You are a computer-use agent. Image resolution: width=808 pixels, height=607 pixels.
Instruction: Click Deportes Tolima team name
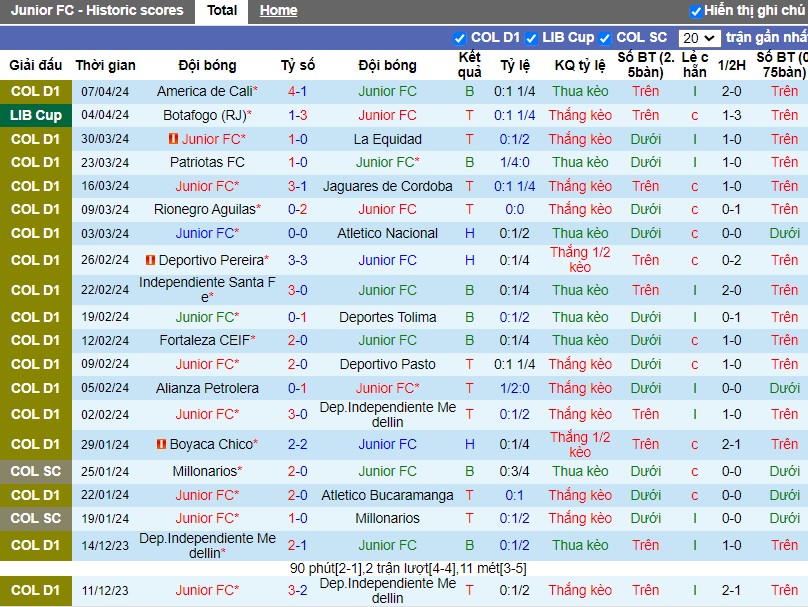coord(388,317)
